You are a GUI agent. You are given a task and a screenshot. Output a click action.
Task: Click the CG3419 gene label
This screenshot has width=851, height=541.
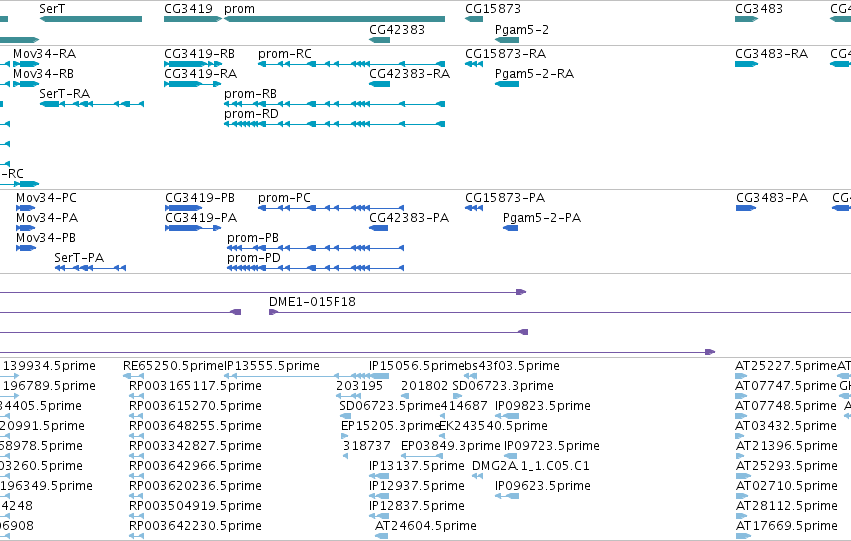point(188,9)
